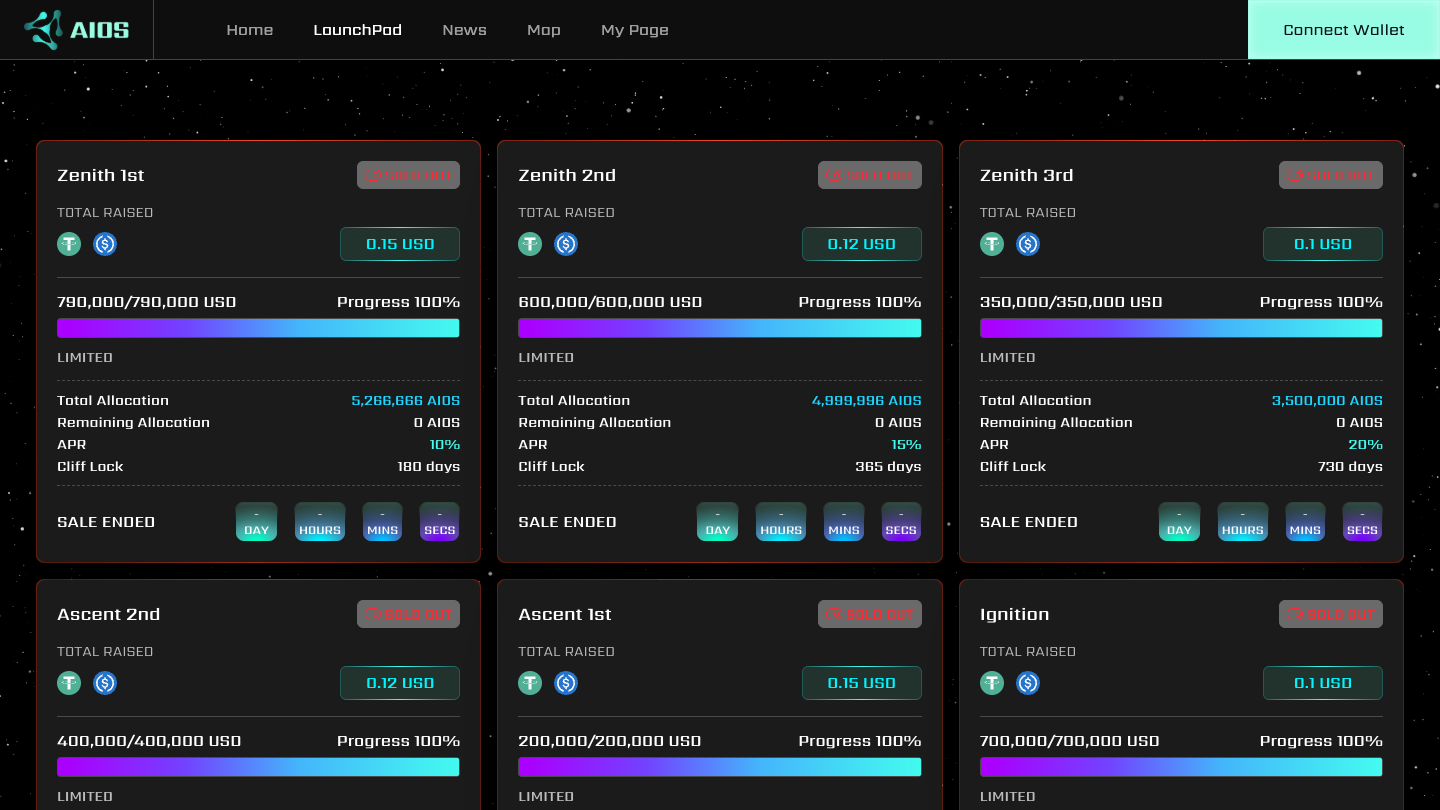The width and height of the screenshot is (1440, 810).
Task: Click the Zenith 1st progress bar
Action: point(258,328)
